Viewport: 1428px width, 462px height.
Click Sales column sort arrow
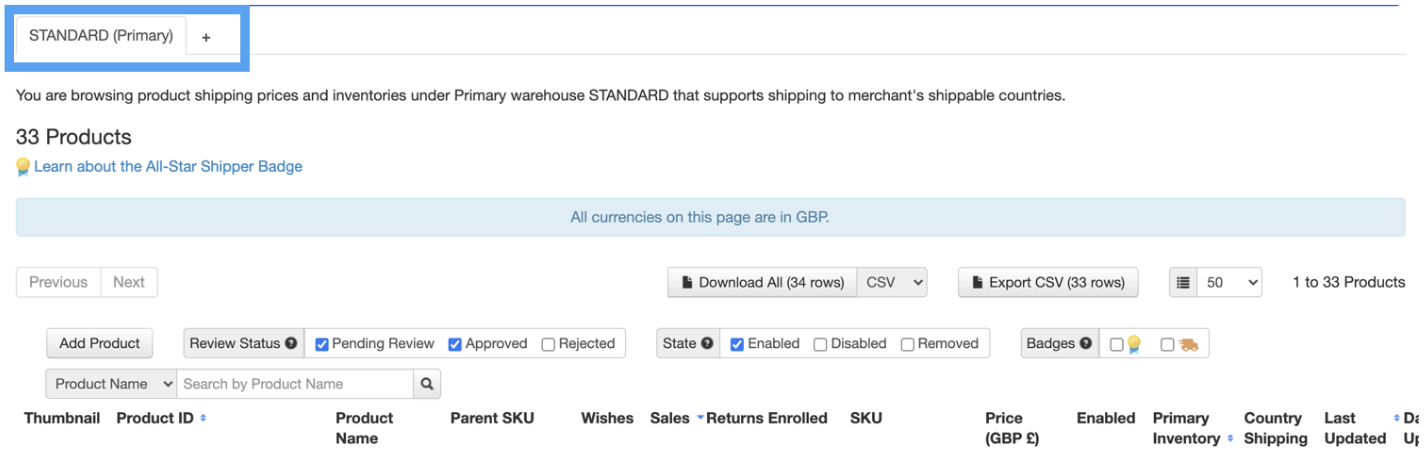tap(700, 418)
